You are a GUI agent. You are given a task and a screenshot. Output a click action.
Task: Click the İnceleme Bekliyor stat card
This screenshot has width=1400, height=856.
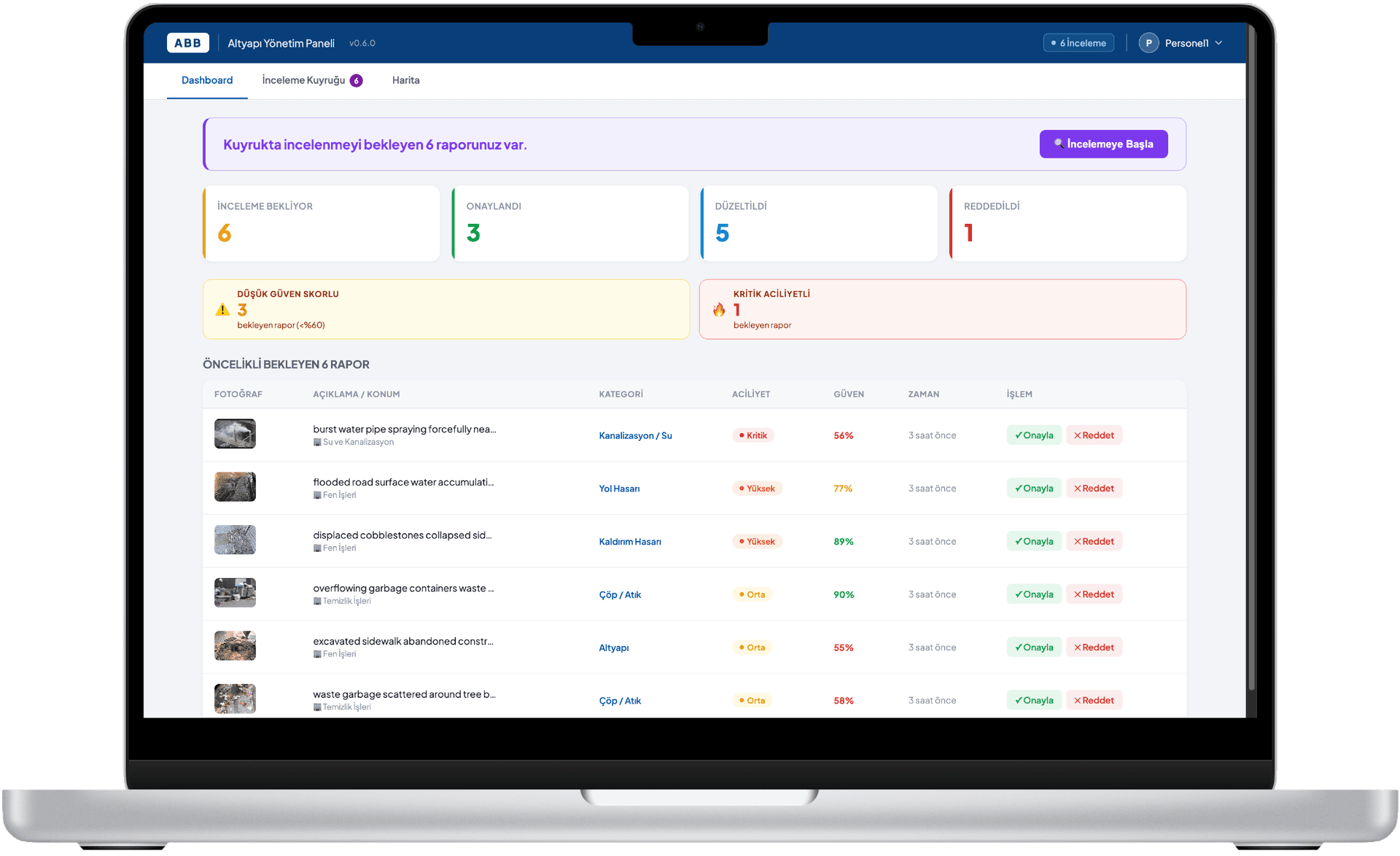(321, 223)
